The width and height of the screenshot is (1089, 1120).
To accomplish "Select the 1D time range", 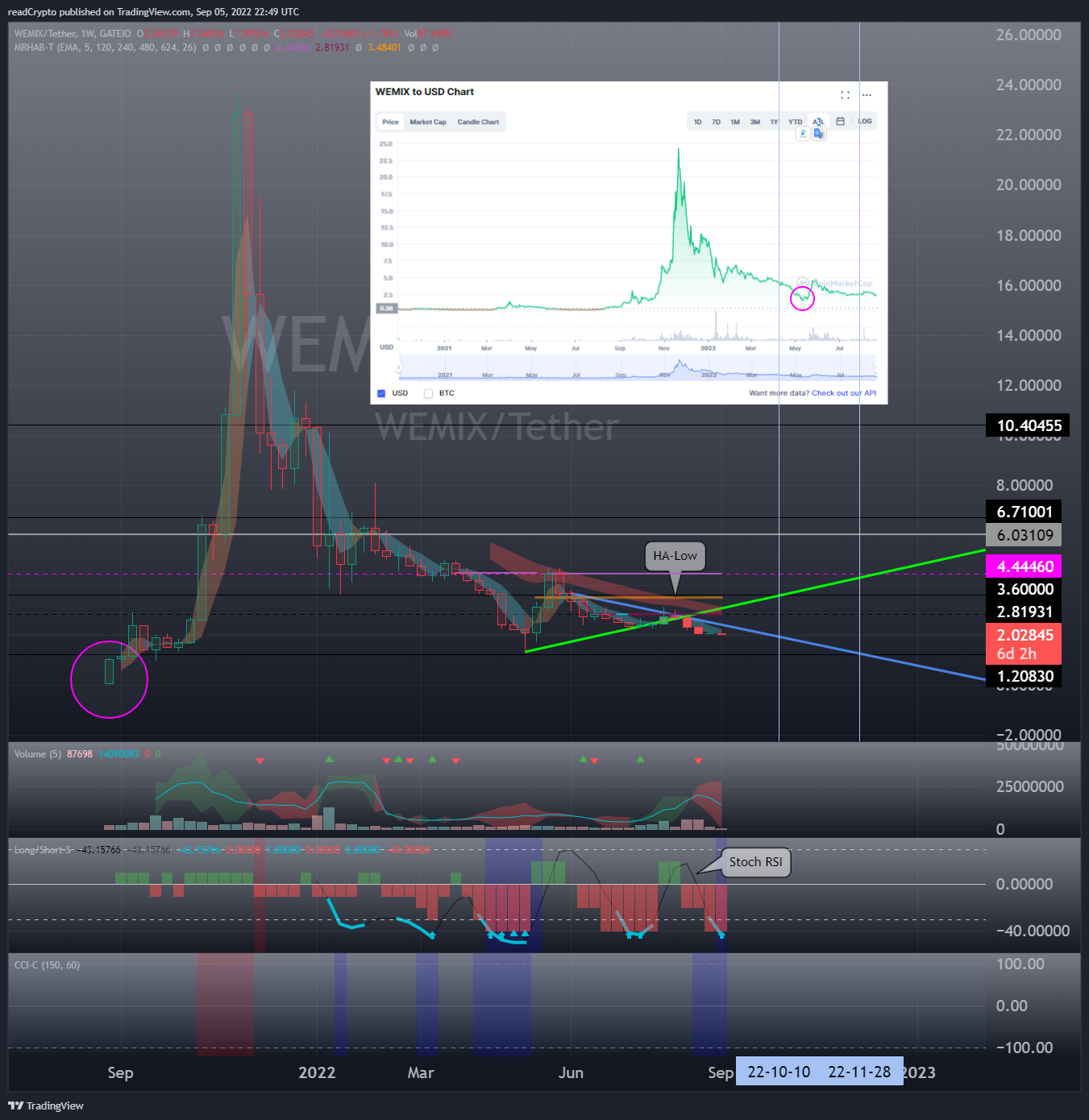I will tap(697, 122).
